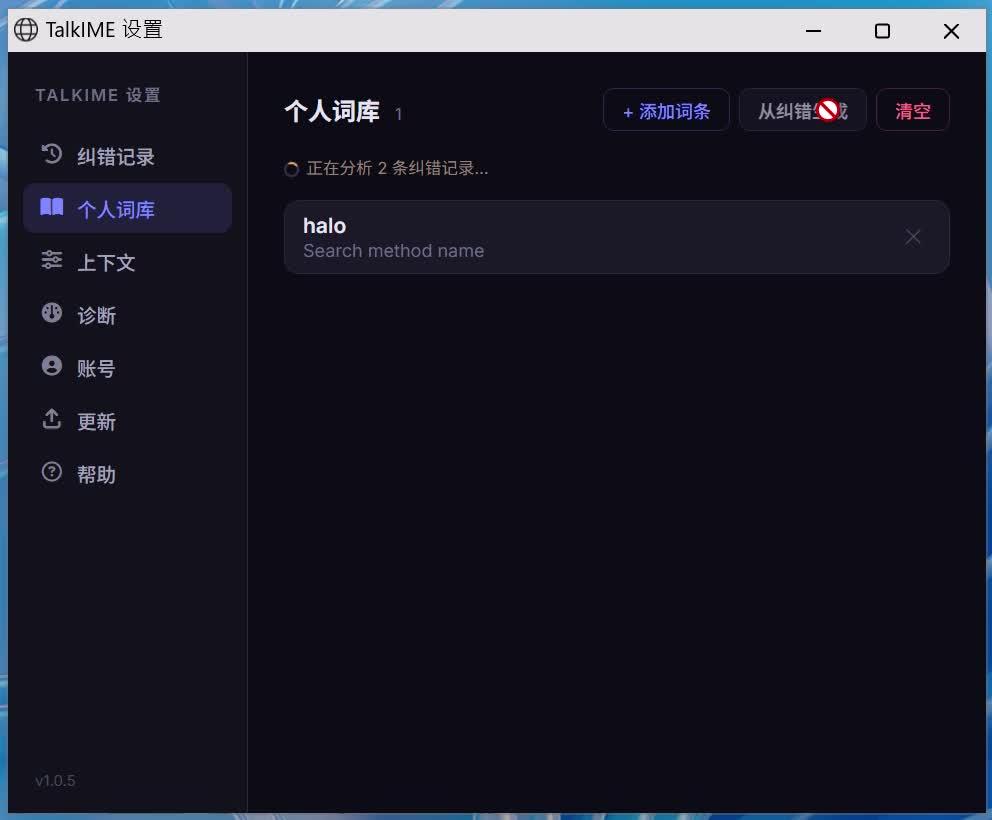Click the 正在分析 2 条纠错记录 status text
This screenshot has width=992, height=820.
coord(397,168)
